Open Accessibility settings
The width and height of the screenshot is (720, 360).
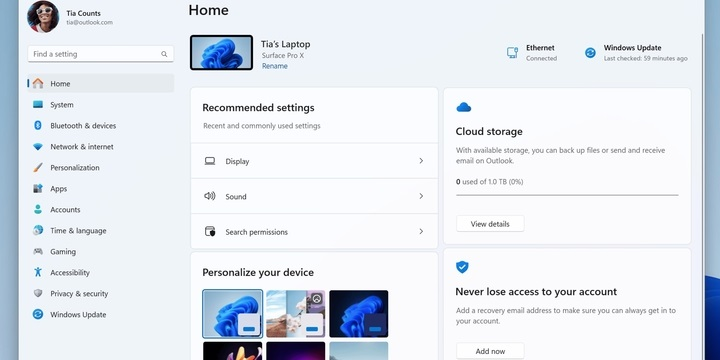pyautogui.click(x=101, y=272)
